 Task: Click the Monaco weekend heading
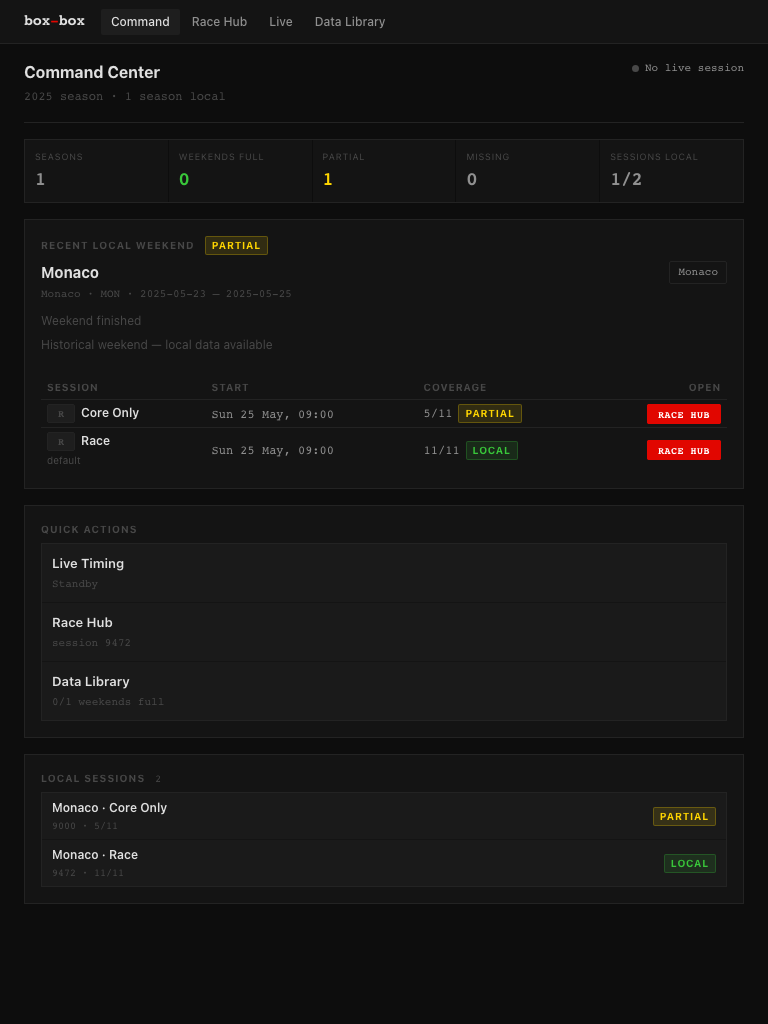coord(70,273)
